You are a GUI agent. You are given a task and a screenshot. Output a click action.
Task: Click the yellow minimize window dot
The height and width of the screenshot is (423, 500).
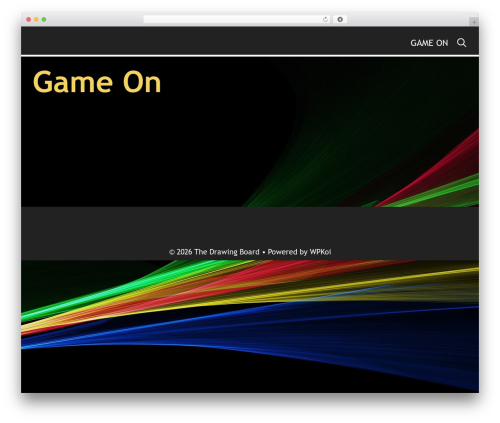click(36, 20)
